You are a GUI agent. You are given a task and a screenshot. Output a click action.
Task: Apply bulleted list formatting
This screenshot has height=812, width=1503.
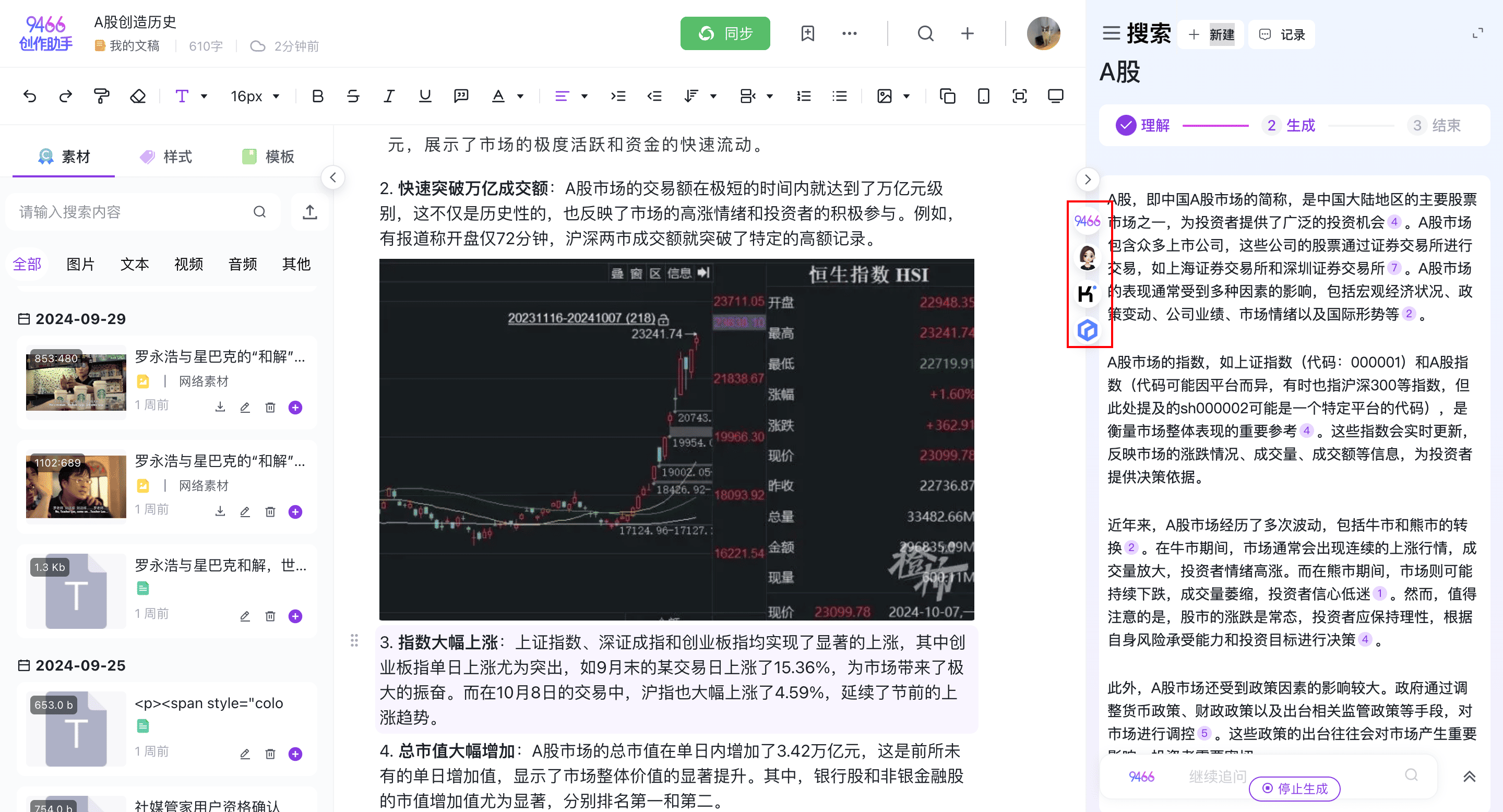840,96
